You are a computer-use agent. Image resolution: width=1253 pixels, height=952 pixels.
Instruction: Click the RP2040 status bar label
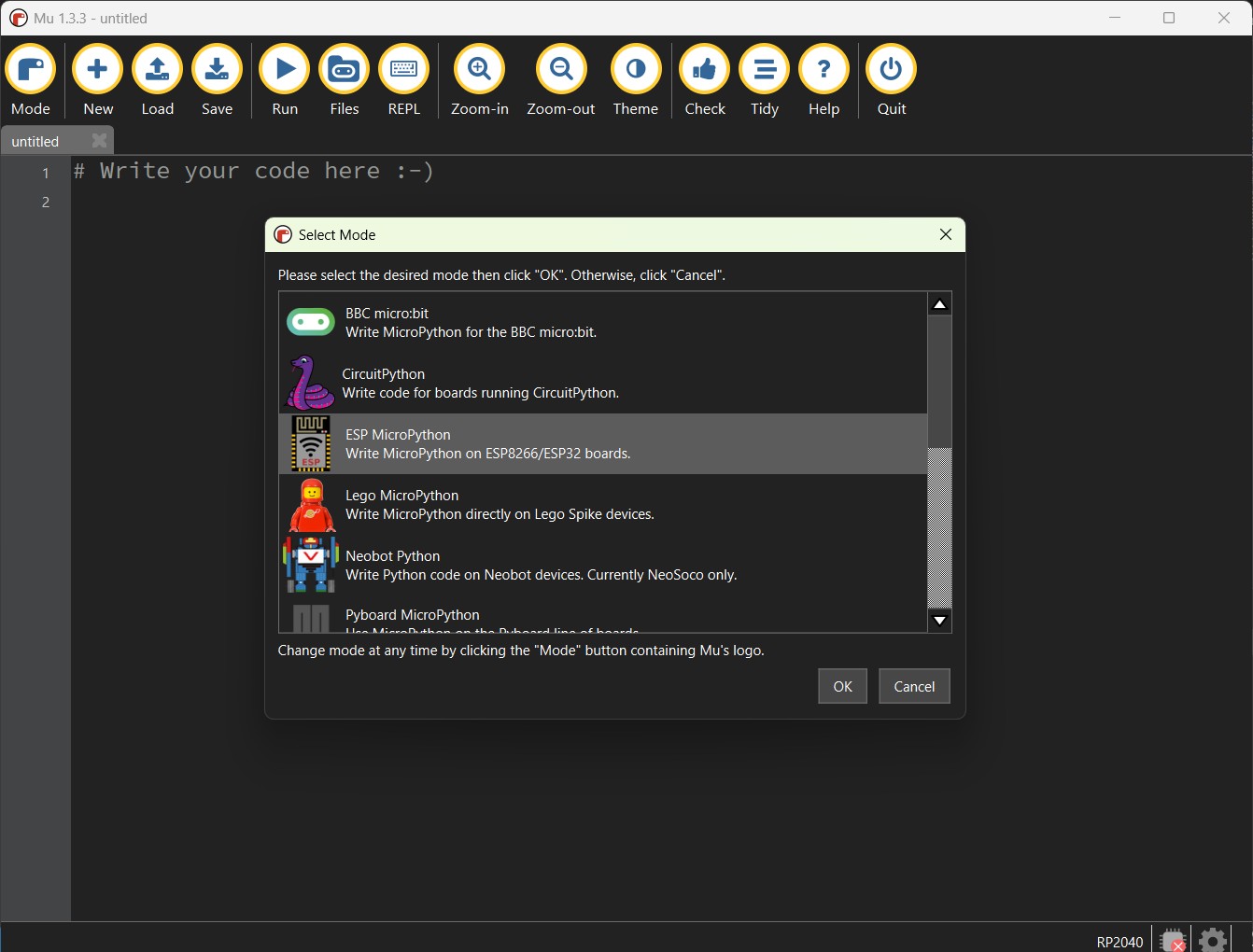coord(1119,942)
